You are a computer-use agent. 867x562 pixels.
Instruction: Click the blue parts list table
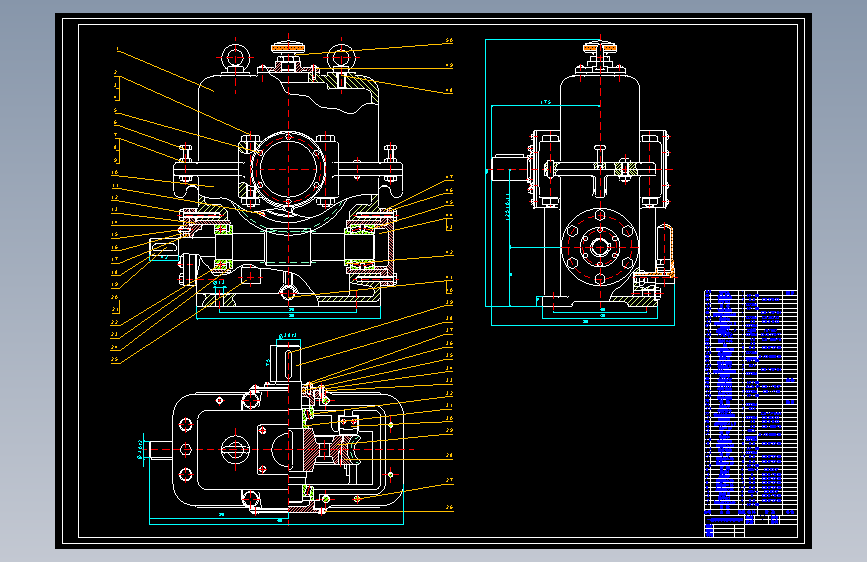750,413
